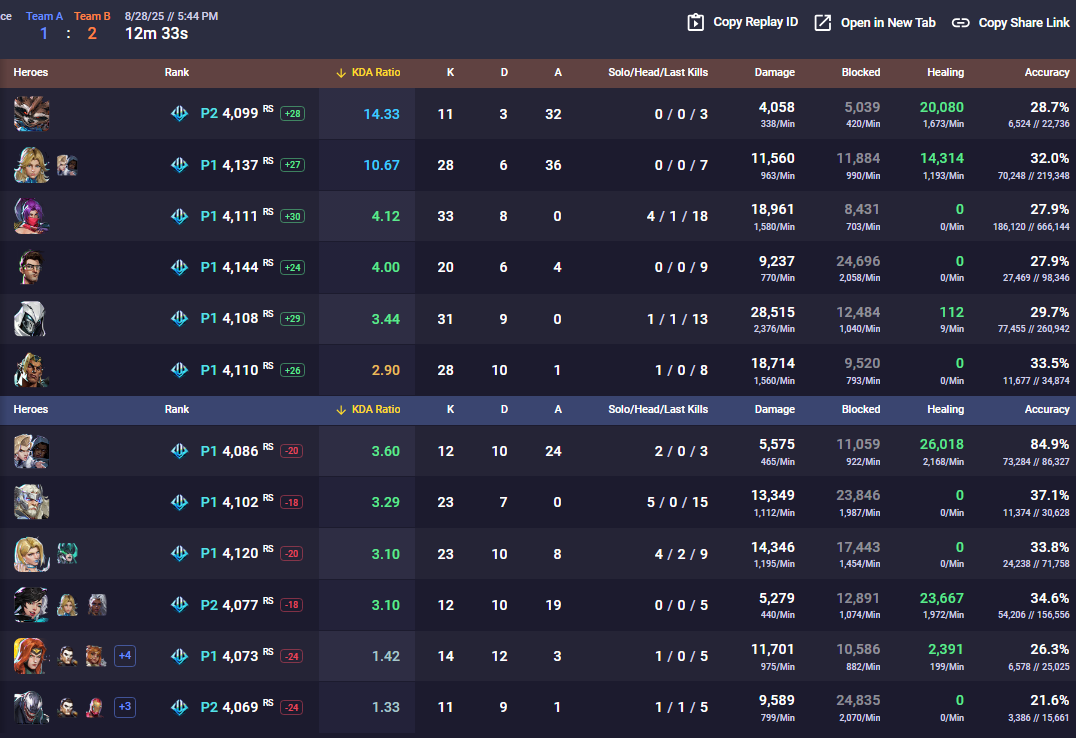Select the Team B label
The height and width of the screenshot is (738, 1076).
(x=92, y=16)
